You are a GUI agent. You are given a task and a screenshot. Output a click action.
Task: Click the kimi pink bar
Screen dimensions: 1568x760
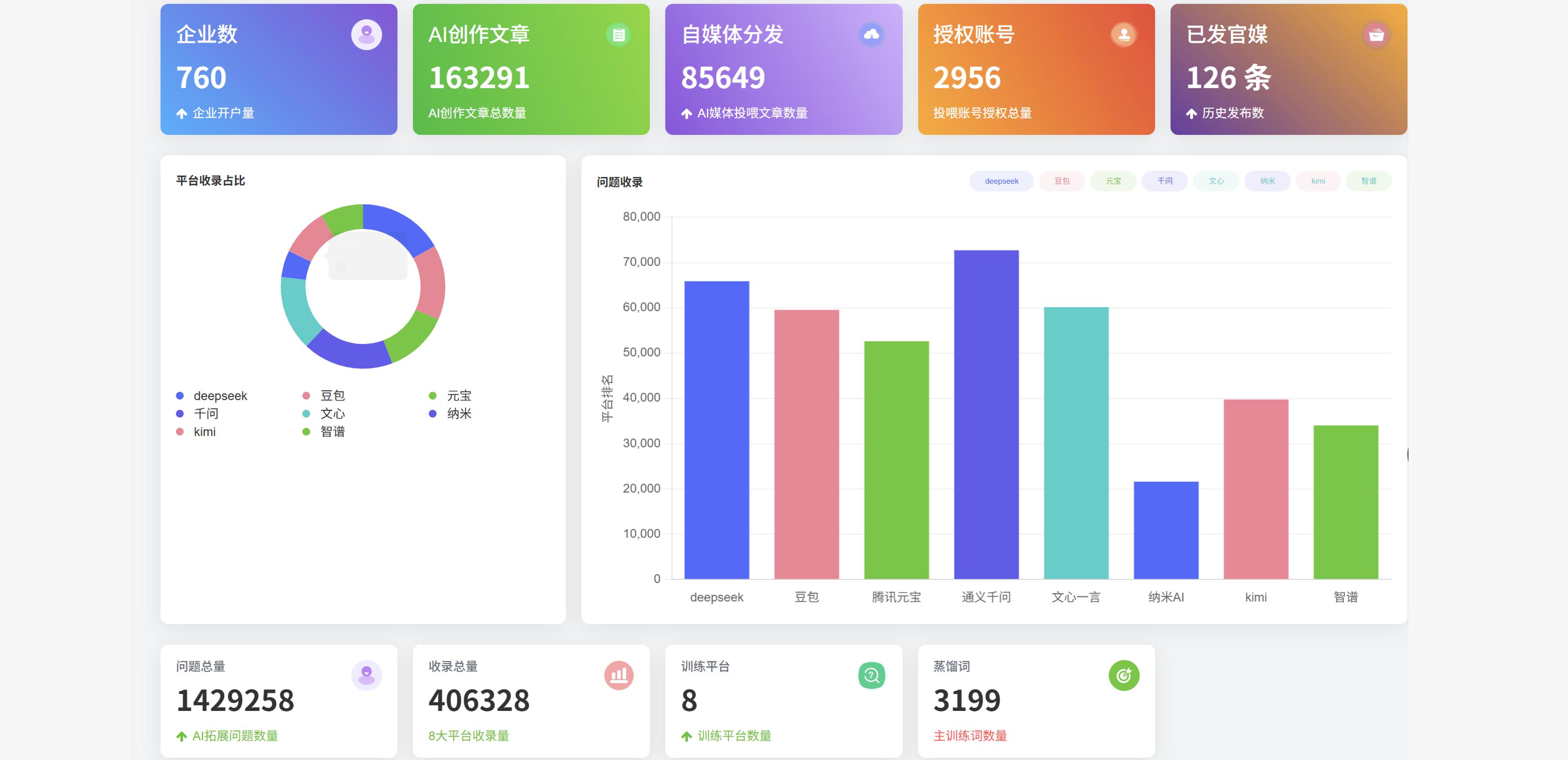tap(1256, 489)
